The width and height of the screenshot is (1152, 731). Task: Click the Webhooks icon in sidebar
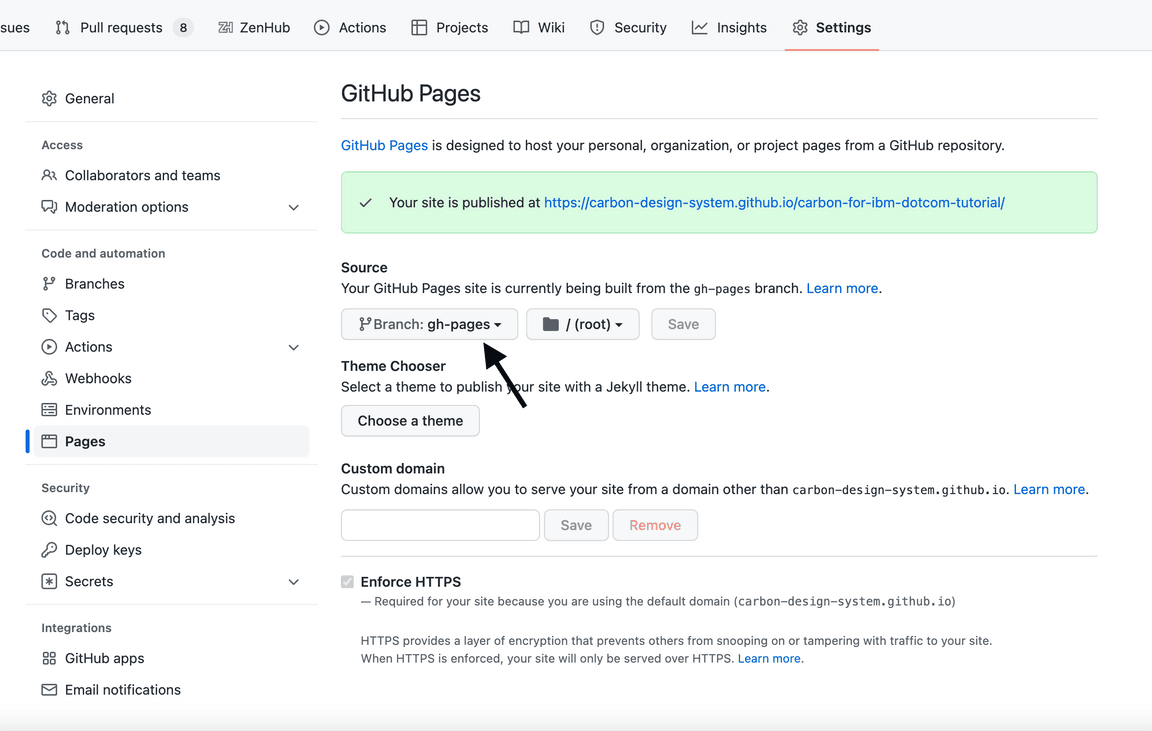[49, 378]
